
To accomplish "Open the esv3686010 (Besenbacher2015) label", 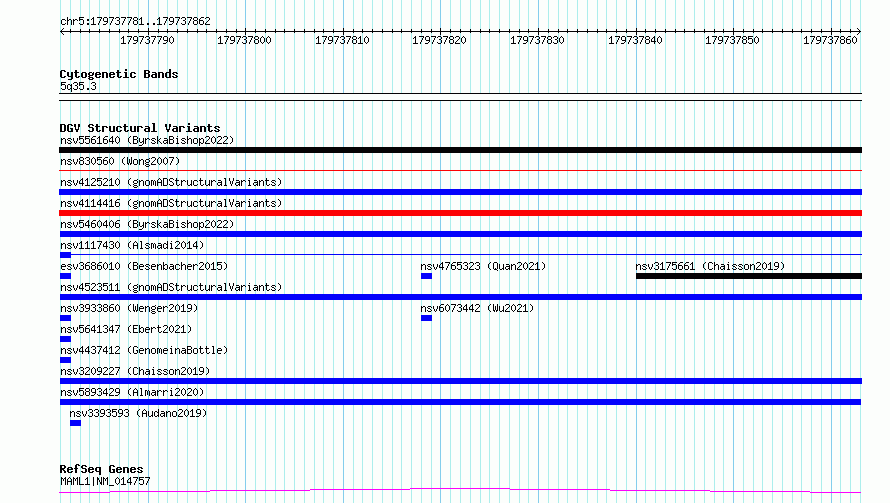I will [144, 266].
